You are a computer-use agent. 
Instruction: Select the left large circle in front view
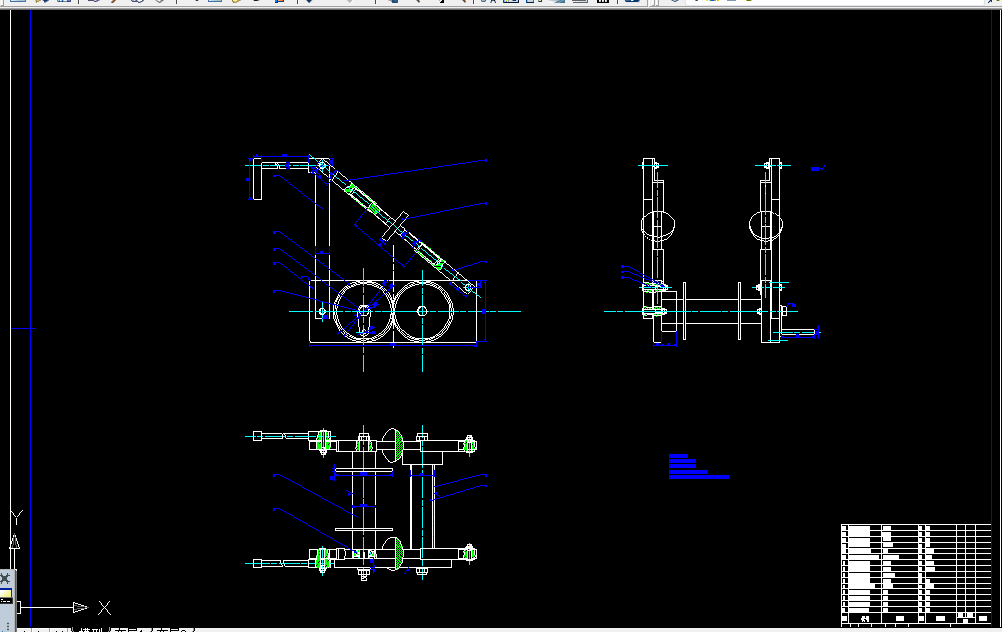(364, 311)
